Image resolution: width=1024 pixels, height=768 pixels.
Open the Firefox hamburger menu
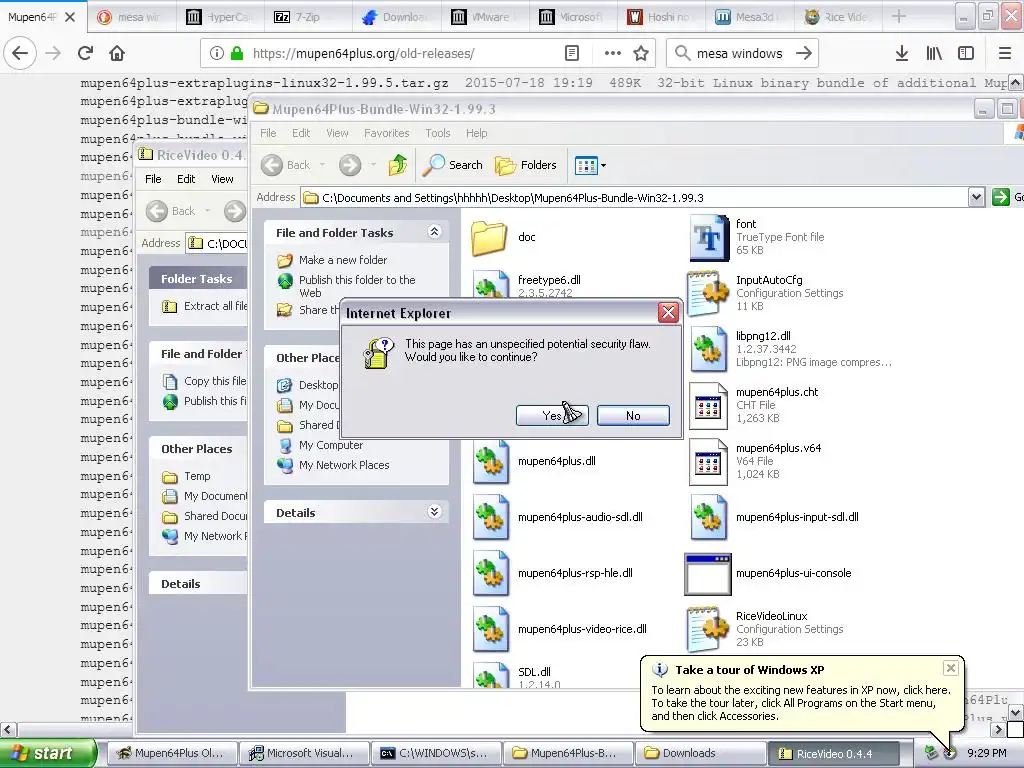pyautogui.click(x=1005, y=53)
